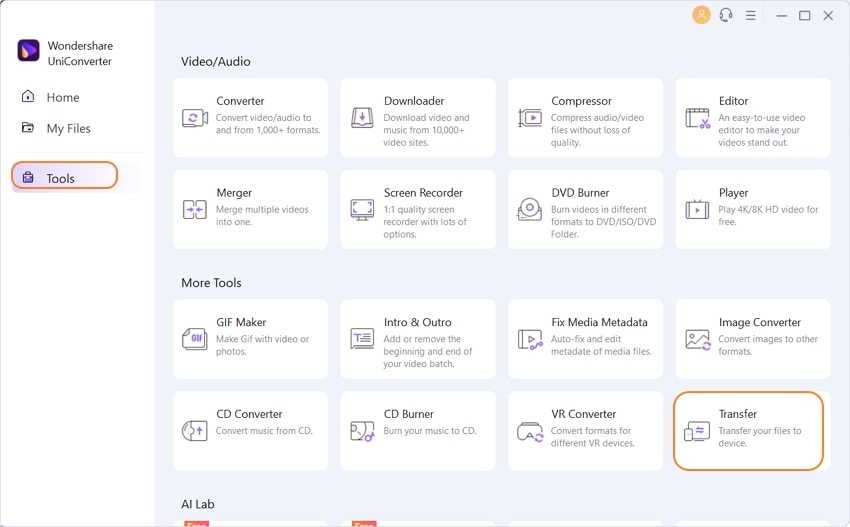Click the DVD Burner disc icon

[530, 209]
